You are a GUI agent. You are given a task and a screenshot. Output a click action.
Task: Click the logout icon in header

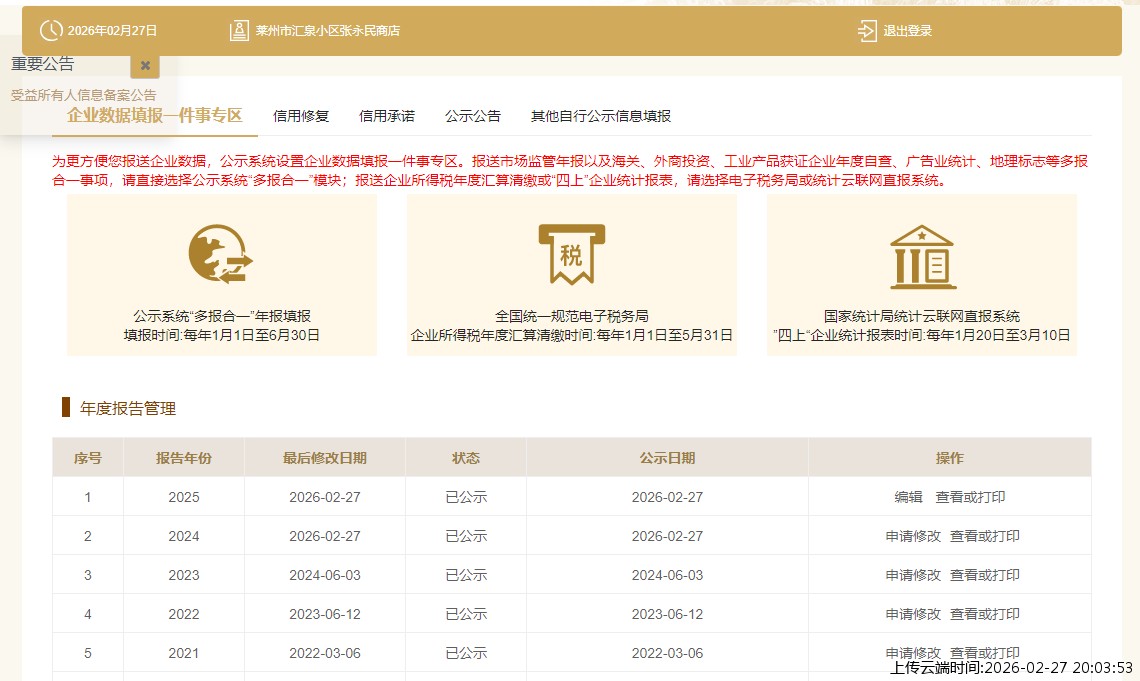[x=867, y=31]
